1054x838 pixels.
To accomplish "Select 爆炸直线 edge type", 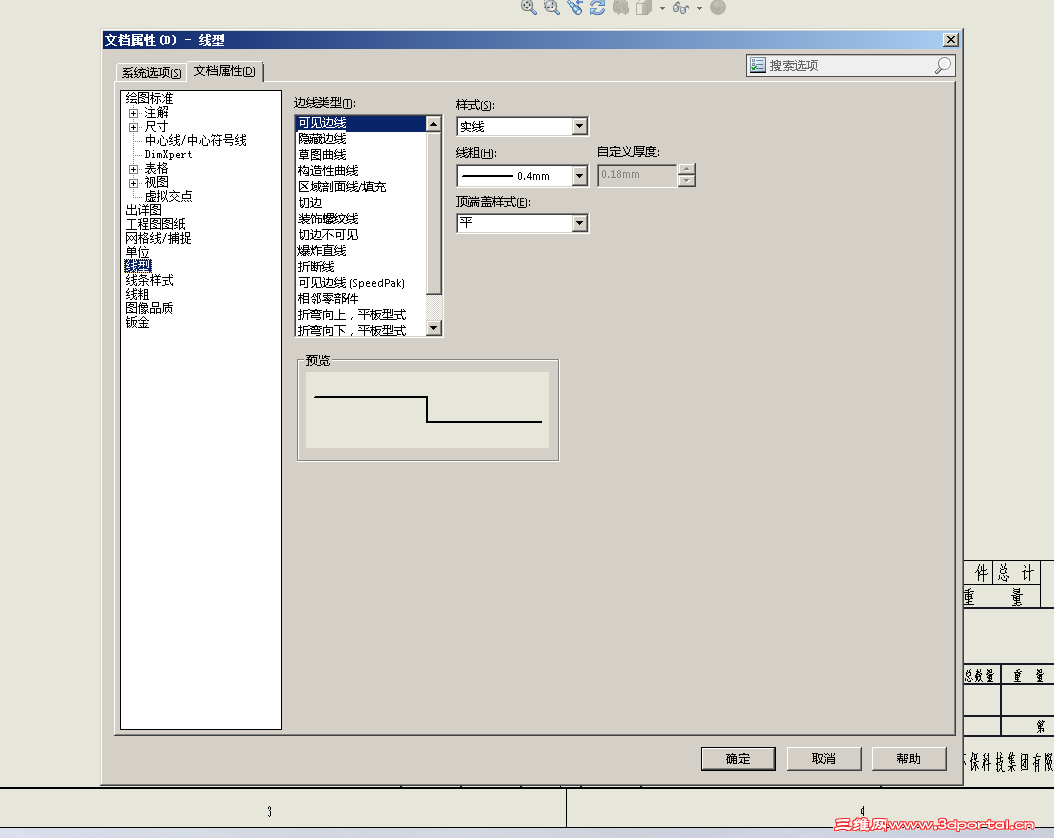I will [x=361, y=251].
